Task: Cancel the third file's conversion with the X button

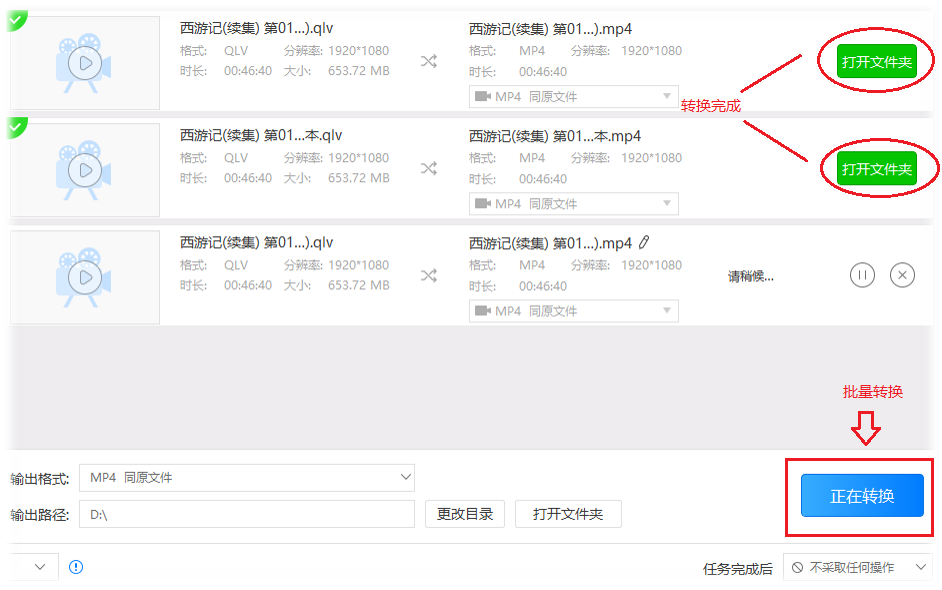Action: click(901, 275)
